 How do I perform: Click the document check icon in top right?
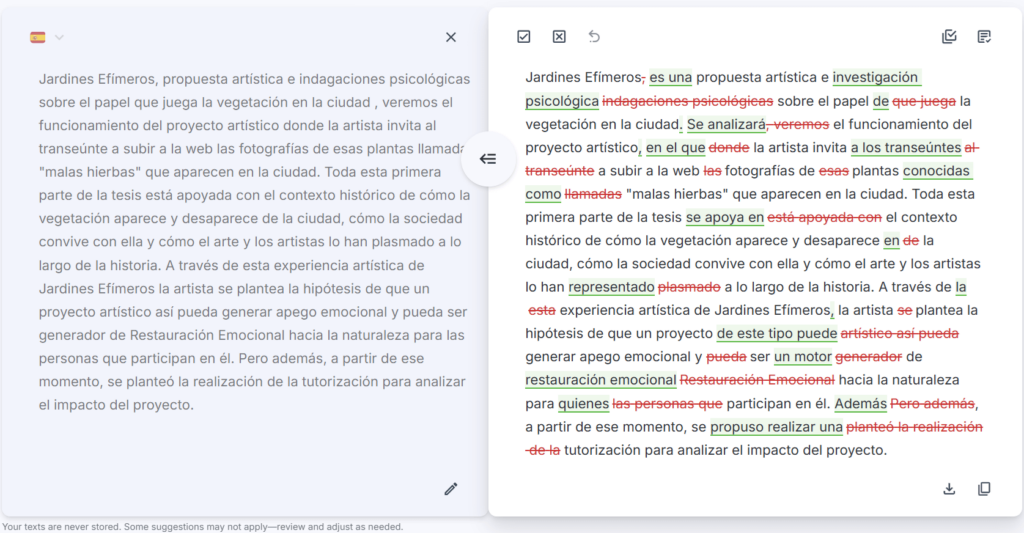click(x=949, y=37)
